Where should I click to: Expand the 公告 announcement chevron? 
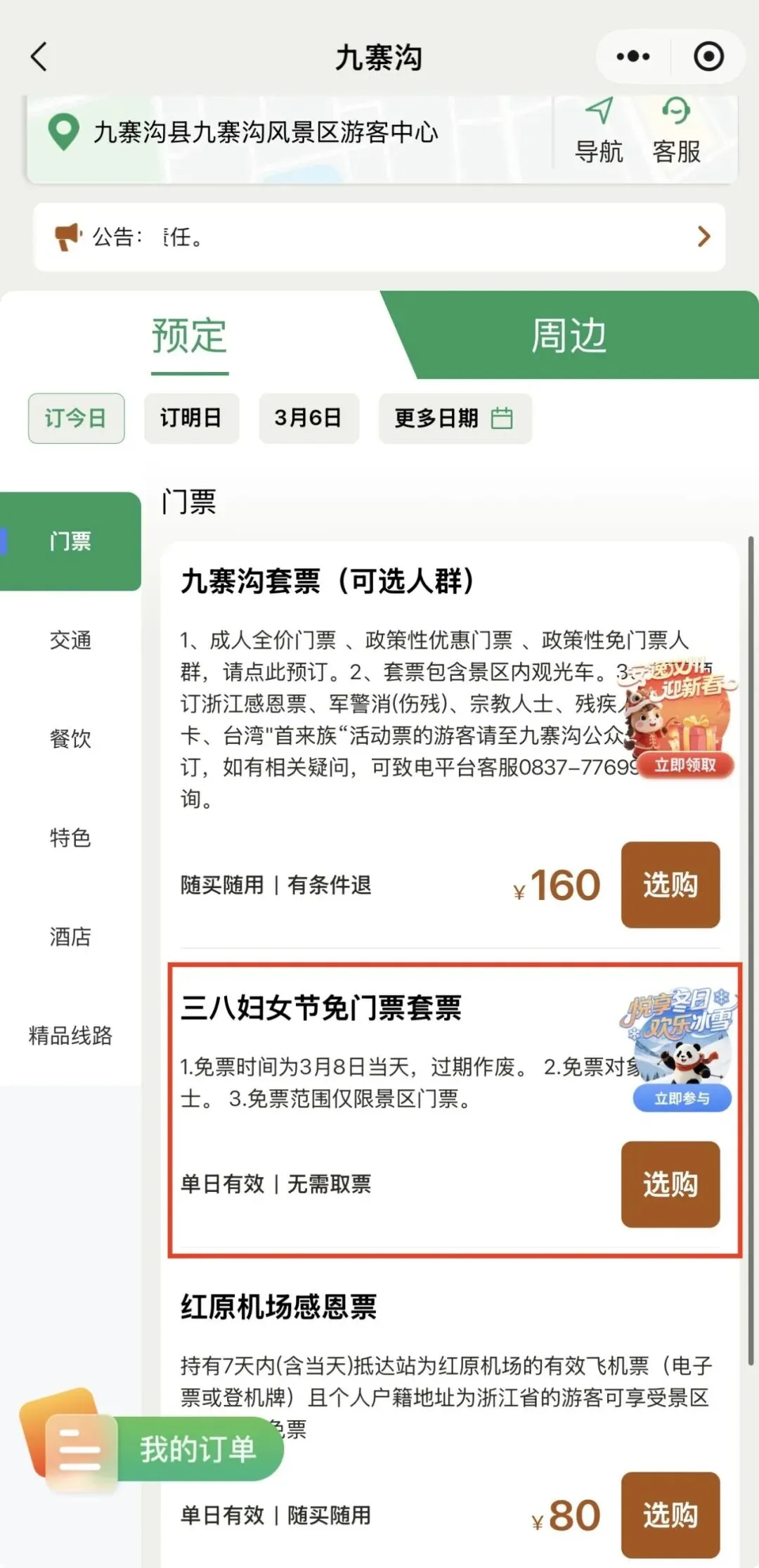703,237
